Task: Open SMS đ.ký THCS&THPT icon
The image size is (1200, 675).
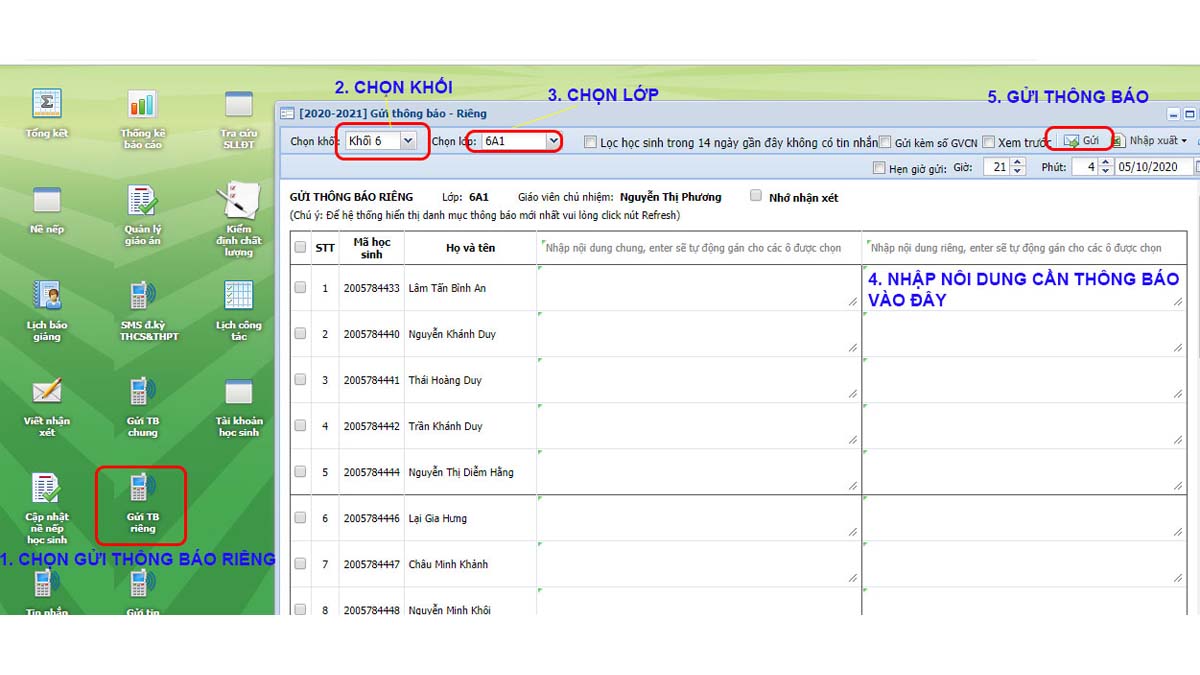Action: pyautogui.click(x=142, y=296)
